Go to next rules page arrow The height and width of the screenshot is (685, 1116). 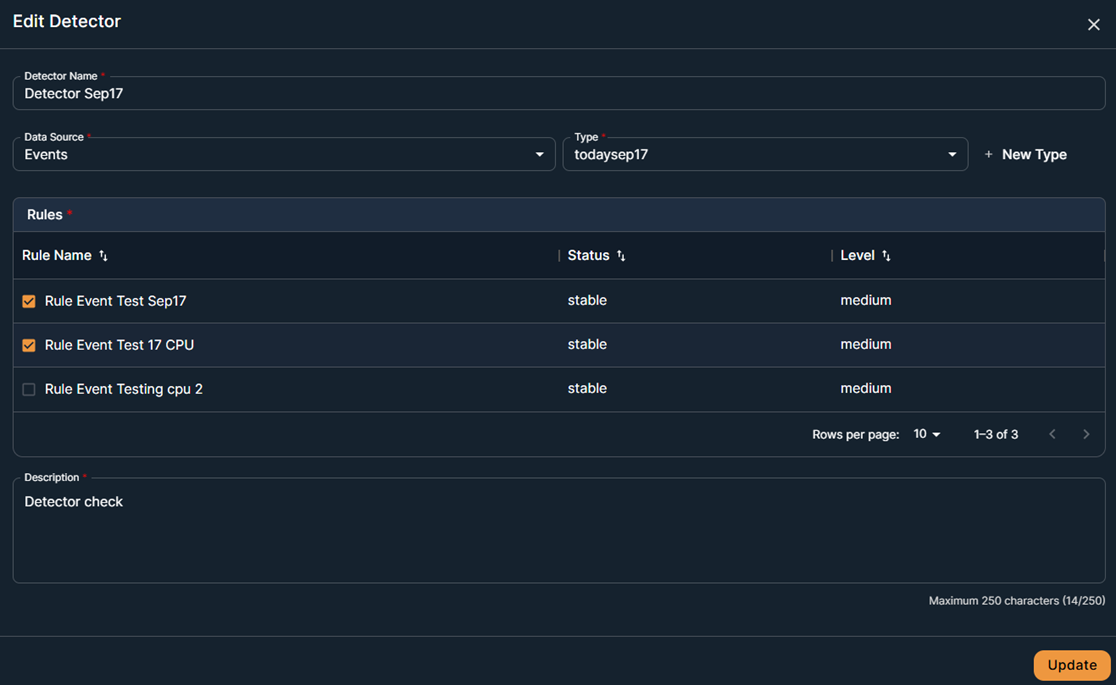[1086, 434]
